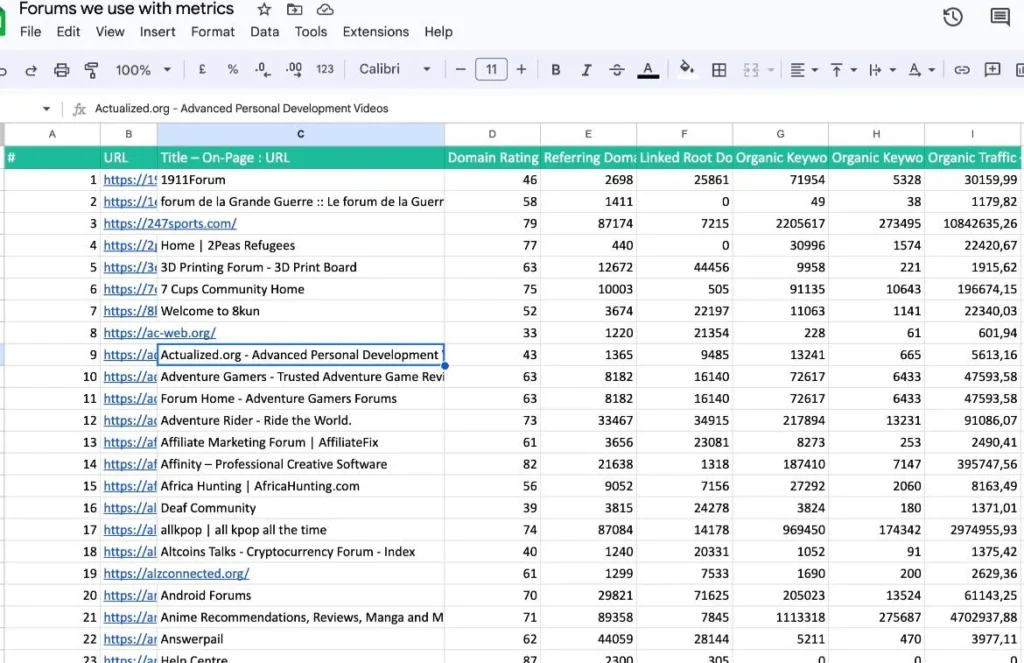Viewport: 1024px width, 663px height.
Task: Select column A header
Action: [x=52, y=134]
